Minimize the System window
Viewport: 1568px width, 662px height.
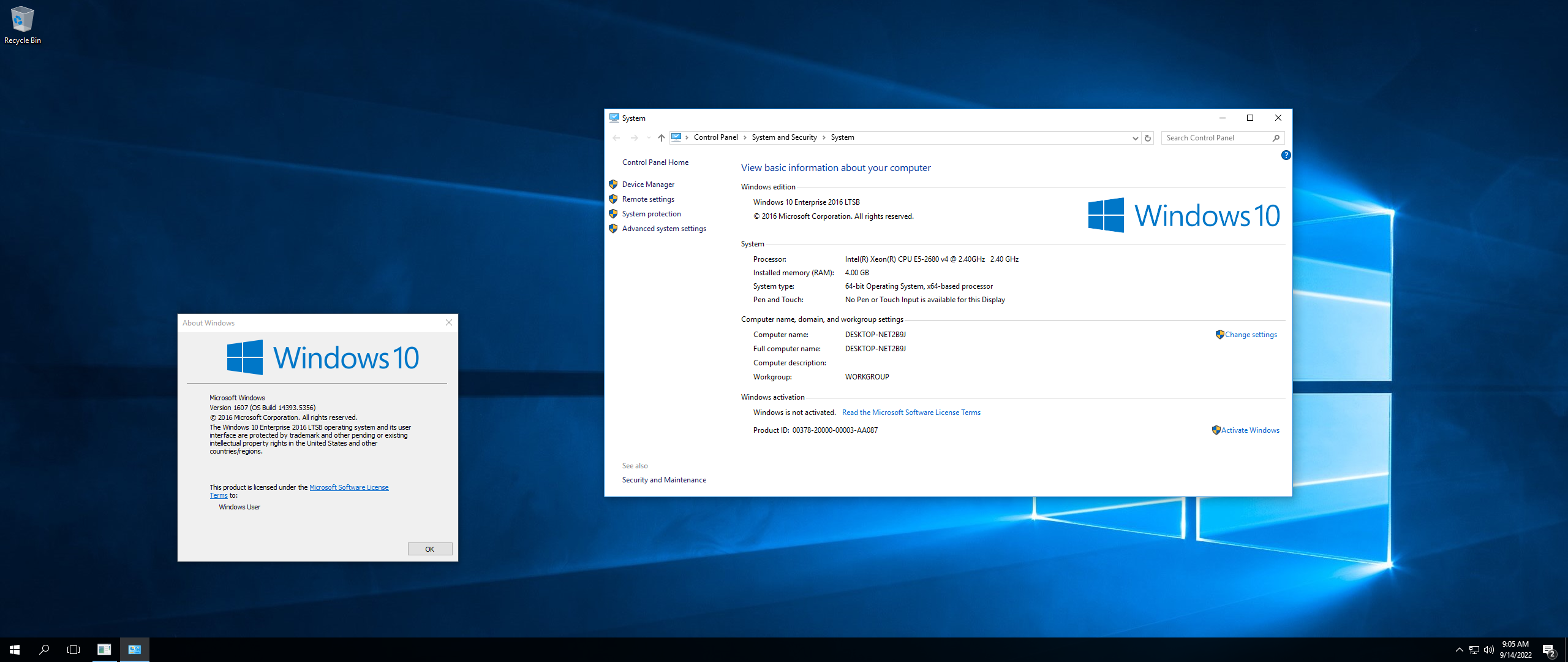pos(1222,118)
